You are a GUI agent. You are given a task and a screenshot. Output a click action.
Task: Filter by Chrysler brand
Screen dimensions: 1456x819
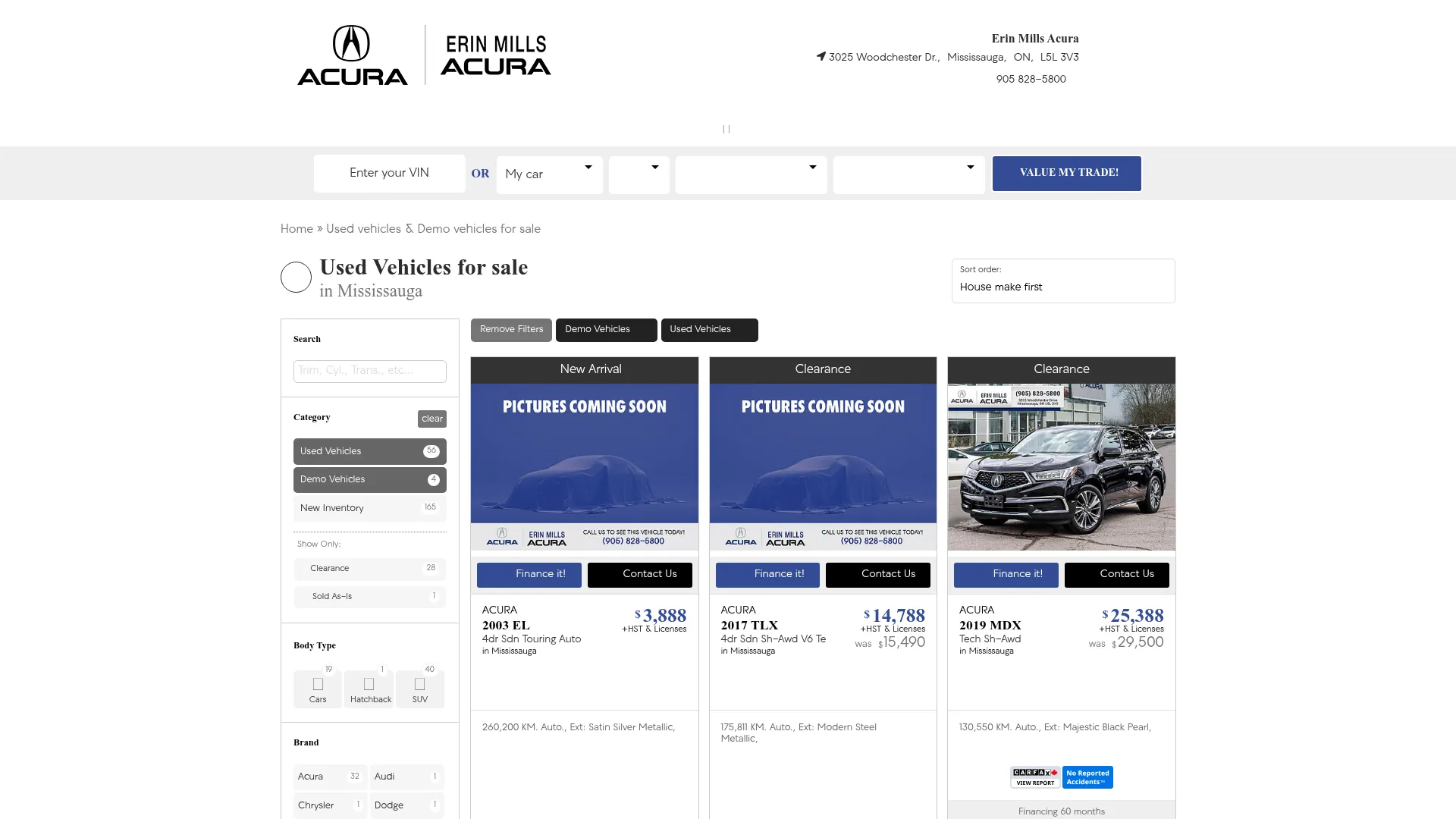tap(330, 805)
